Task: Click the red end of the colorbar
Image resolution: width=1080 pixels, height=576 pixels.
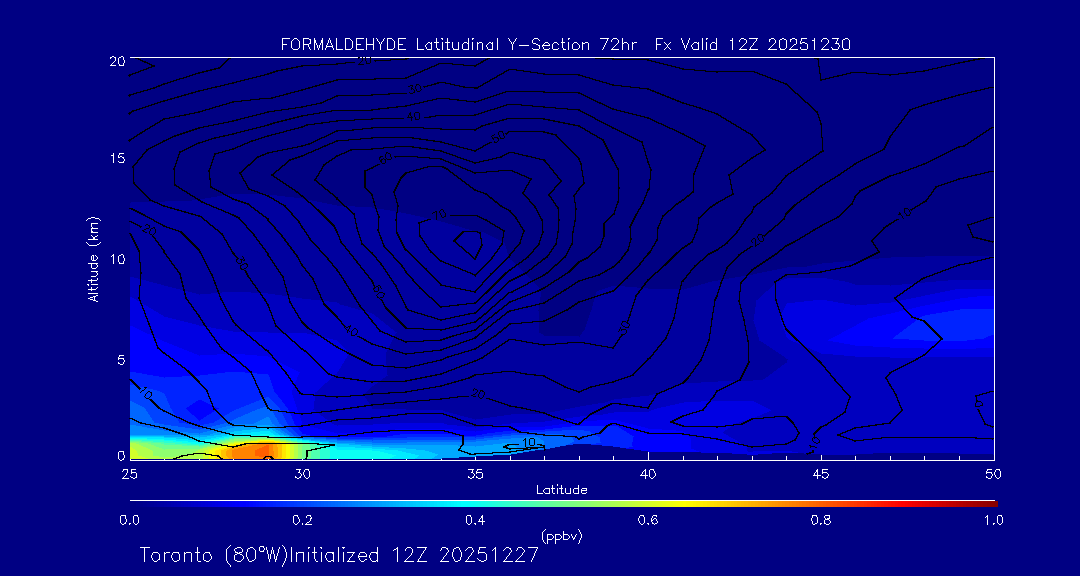Action: [988, 502]
